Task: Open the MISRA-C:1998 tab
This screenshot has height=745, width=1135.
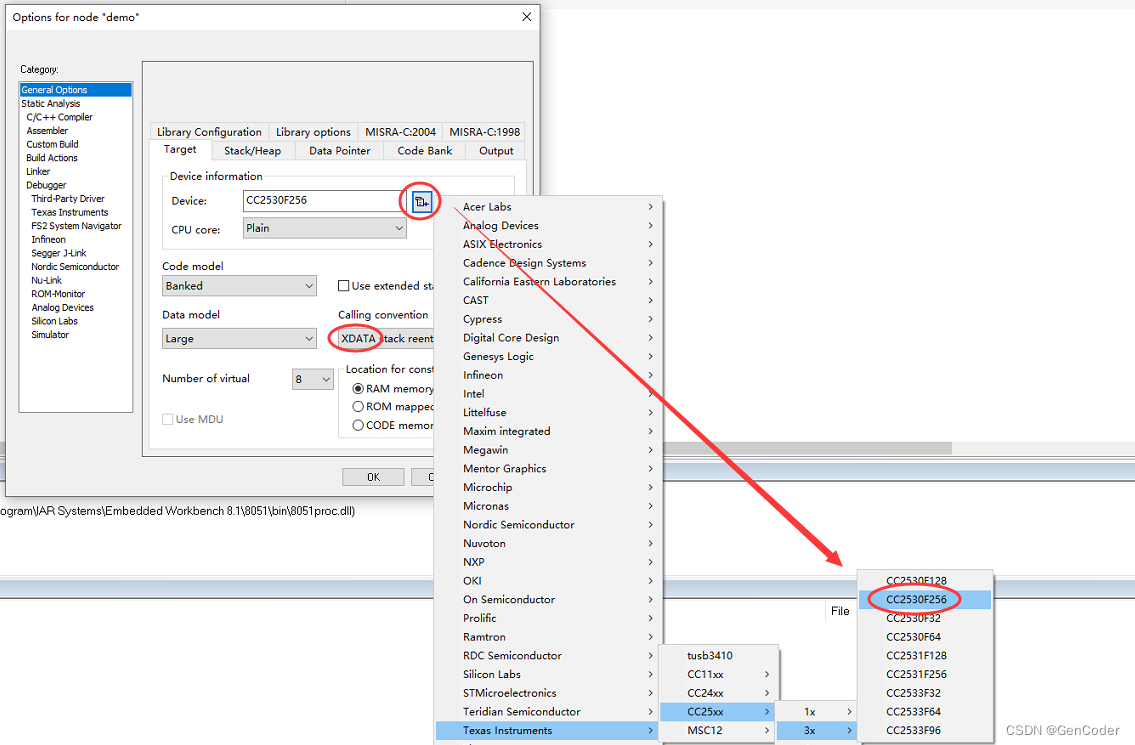Action: [484, 132]
